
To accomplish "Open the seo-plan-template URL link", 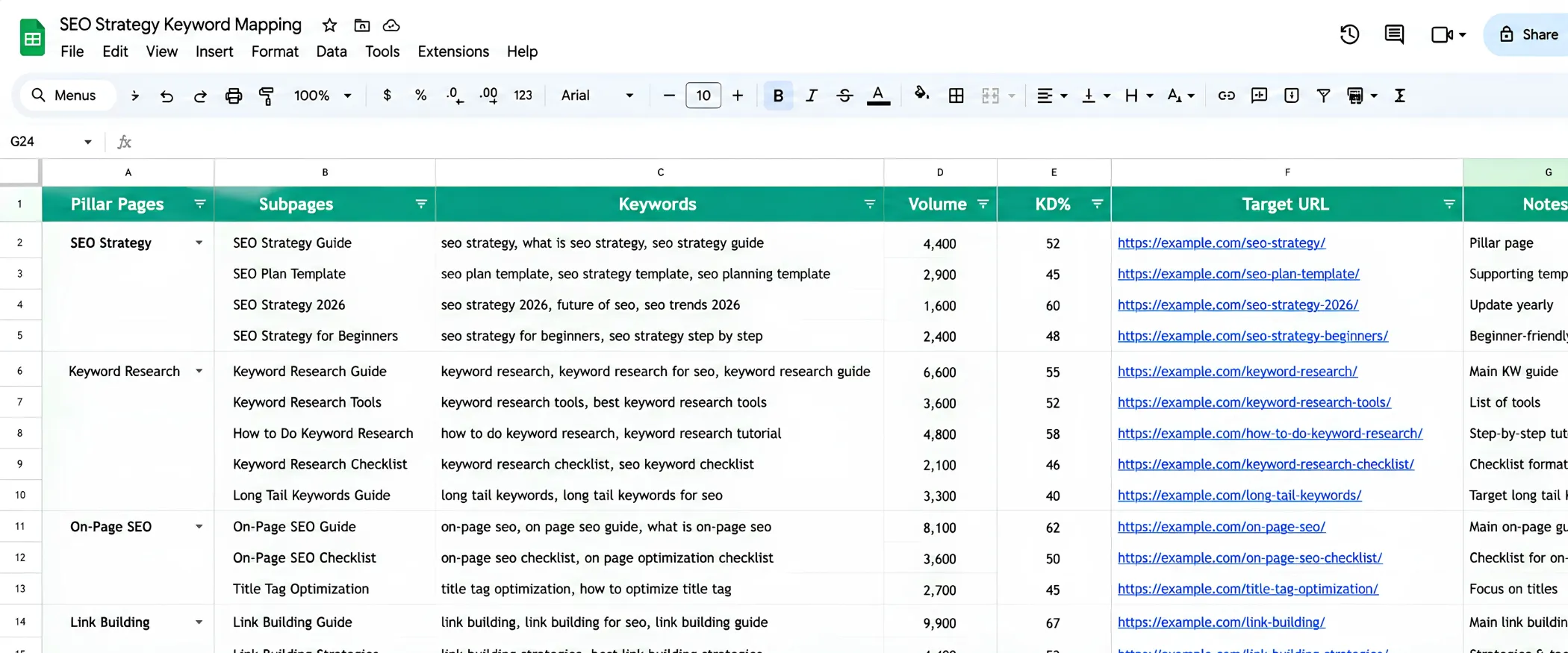I will click(x=1238, y=274).
